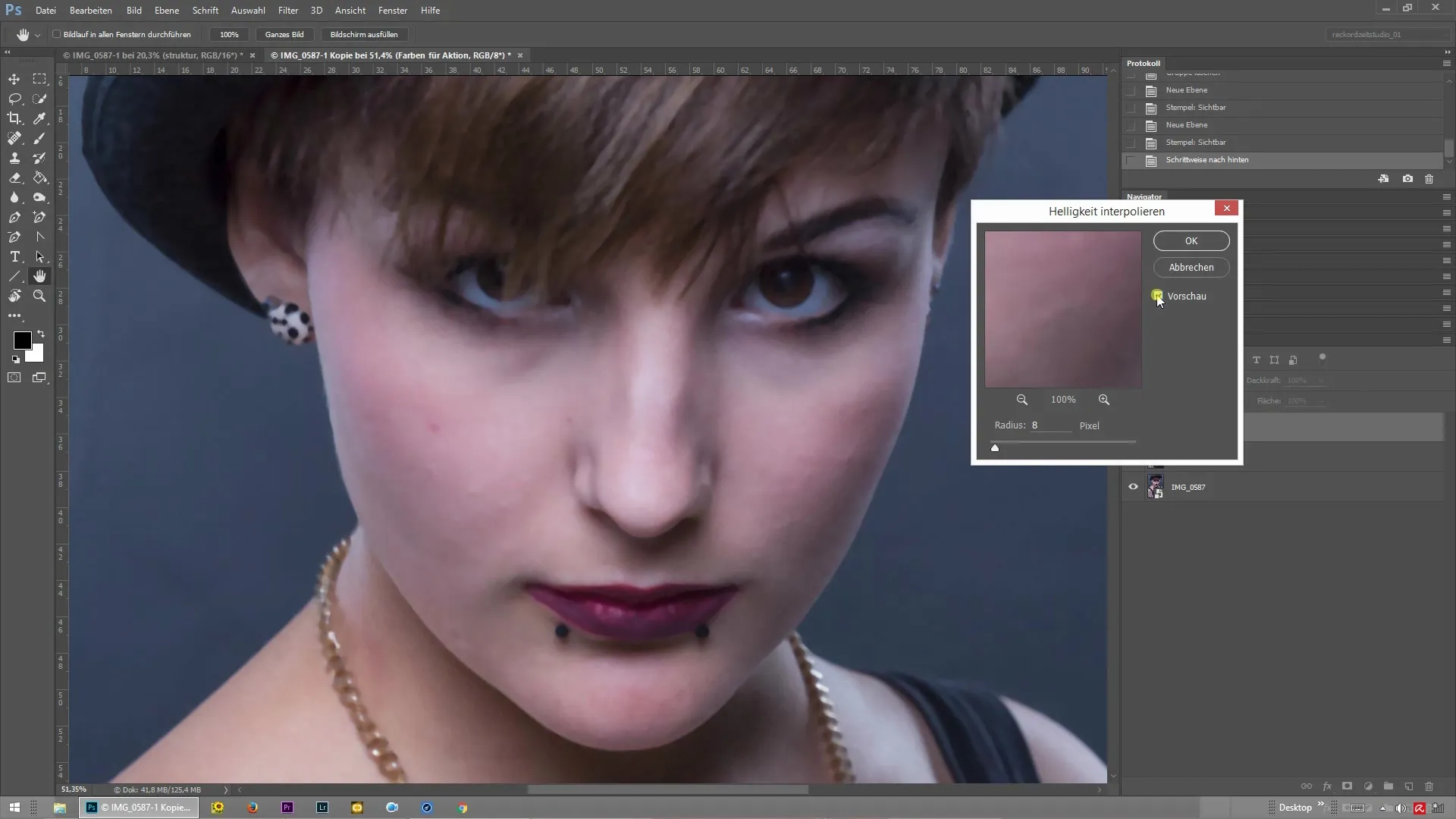Toggle the Vorschau preview checkbox
This screenshot has height=819, width=1456.
tap(1157, 296)
